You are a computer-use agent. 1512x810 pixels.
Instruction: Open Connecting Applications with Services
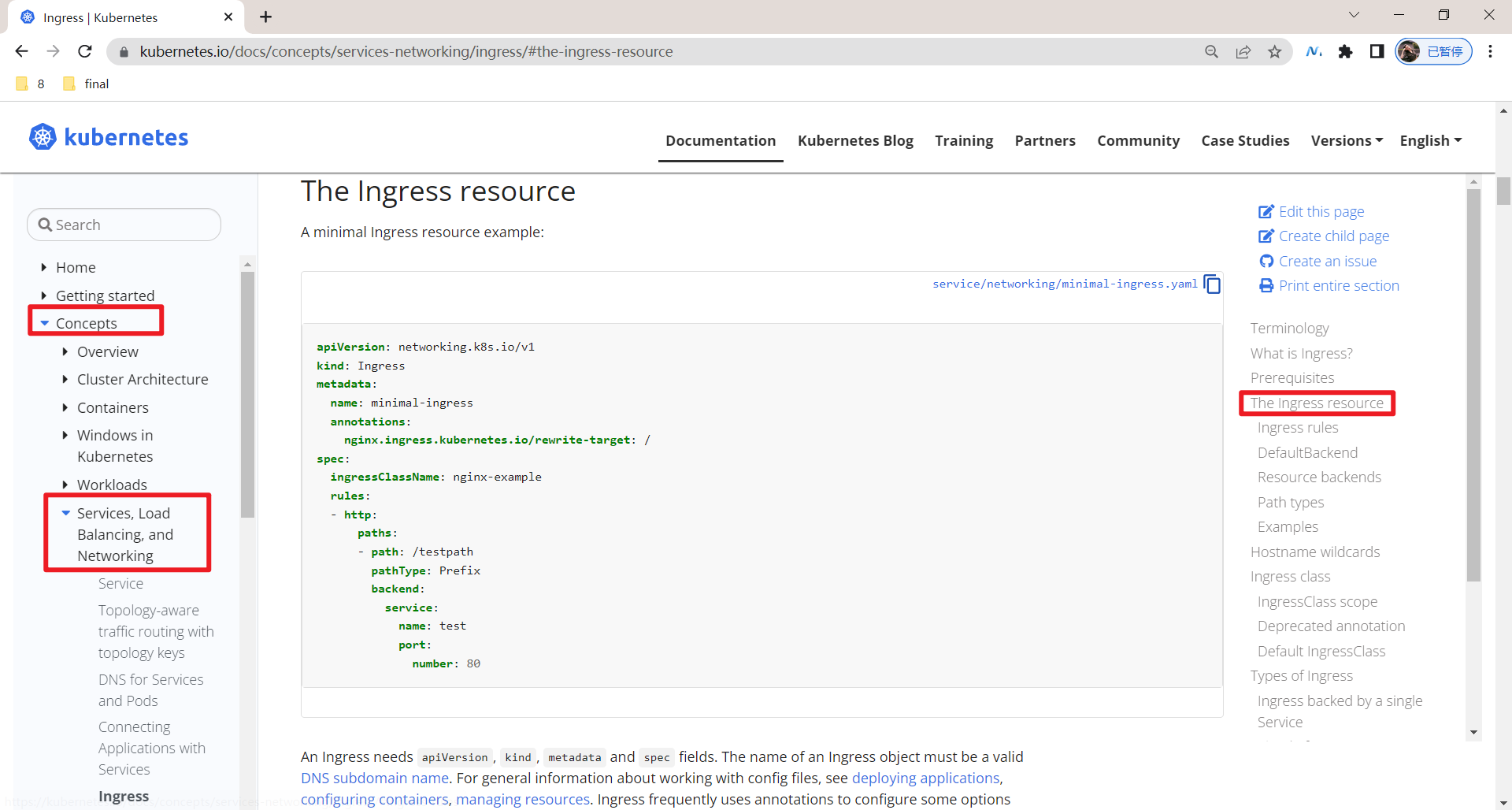coord(151,748)
